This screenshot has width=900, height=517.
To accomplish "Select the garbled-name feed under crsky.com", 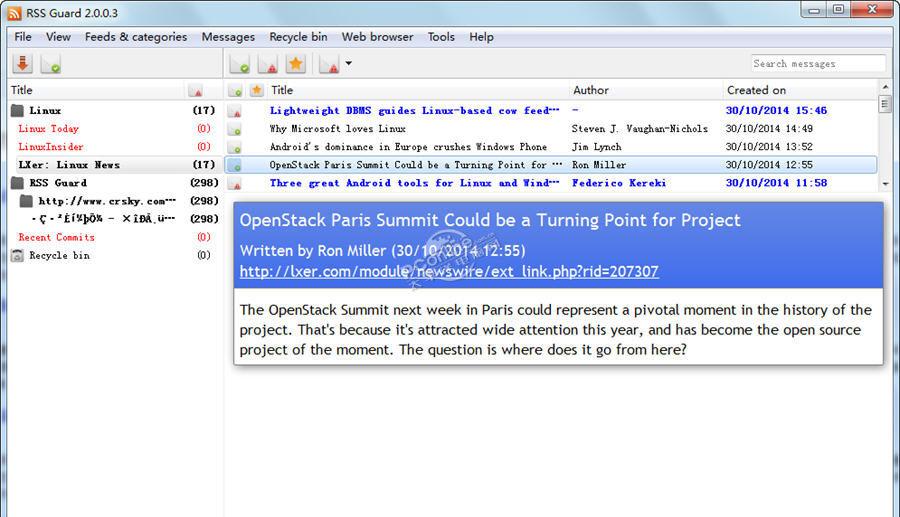I will point(103,219).
